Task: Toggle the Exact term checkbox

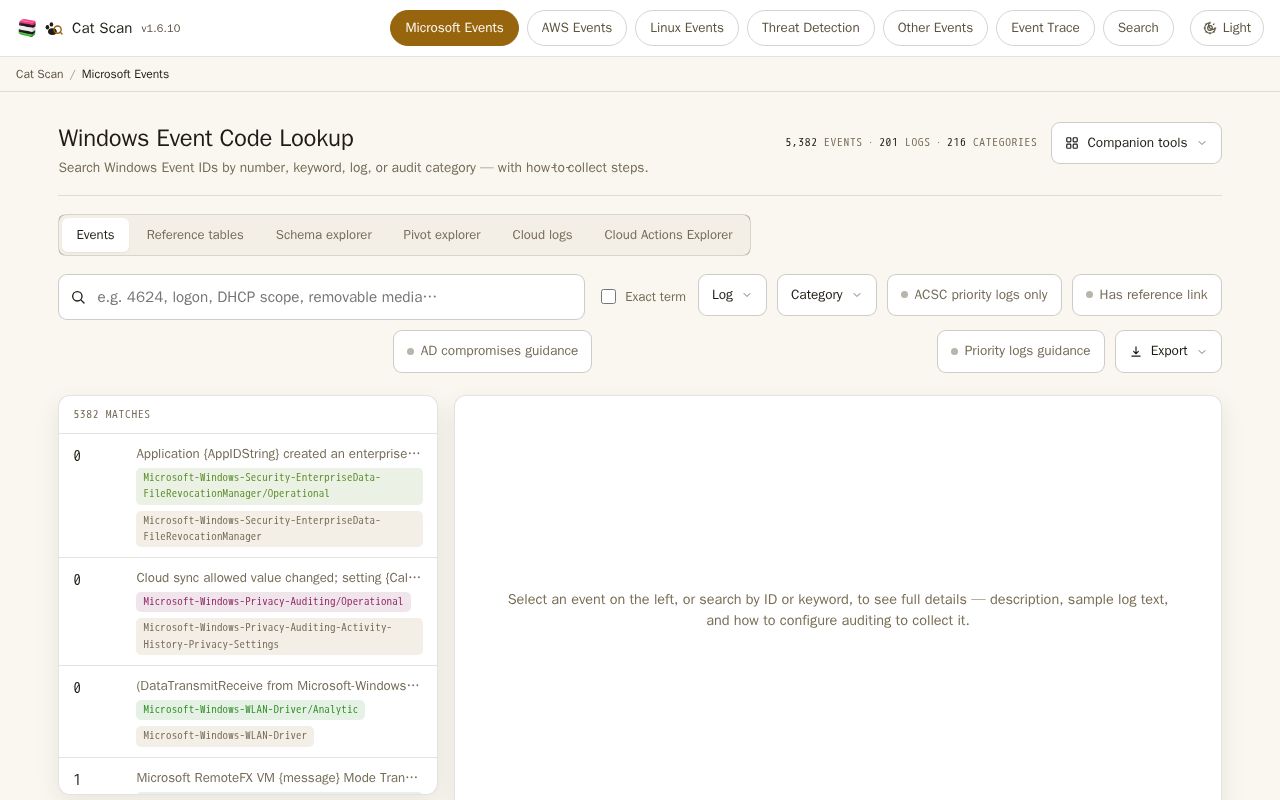Action: point(608,296)
